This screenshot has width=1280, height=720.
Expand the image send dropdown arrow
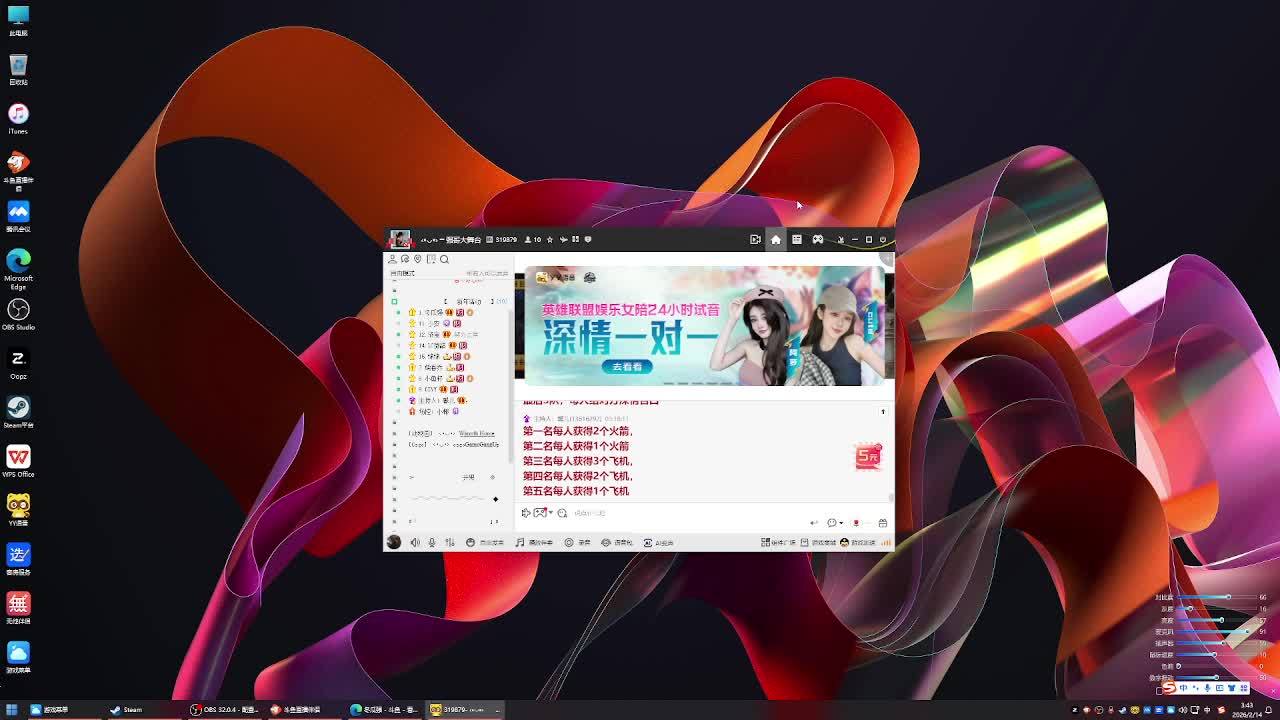[x=550, y=513]
